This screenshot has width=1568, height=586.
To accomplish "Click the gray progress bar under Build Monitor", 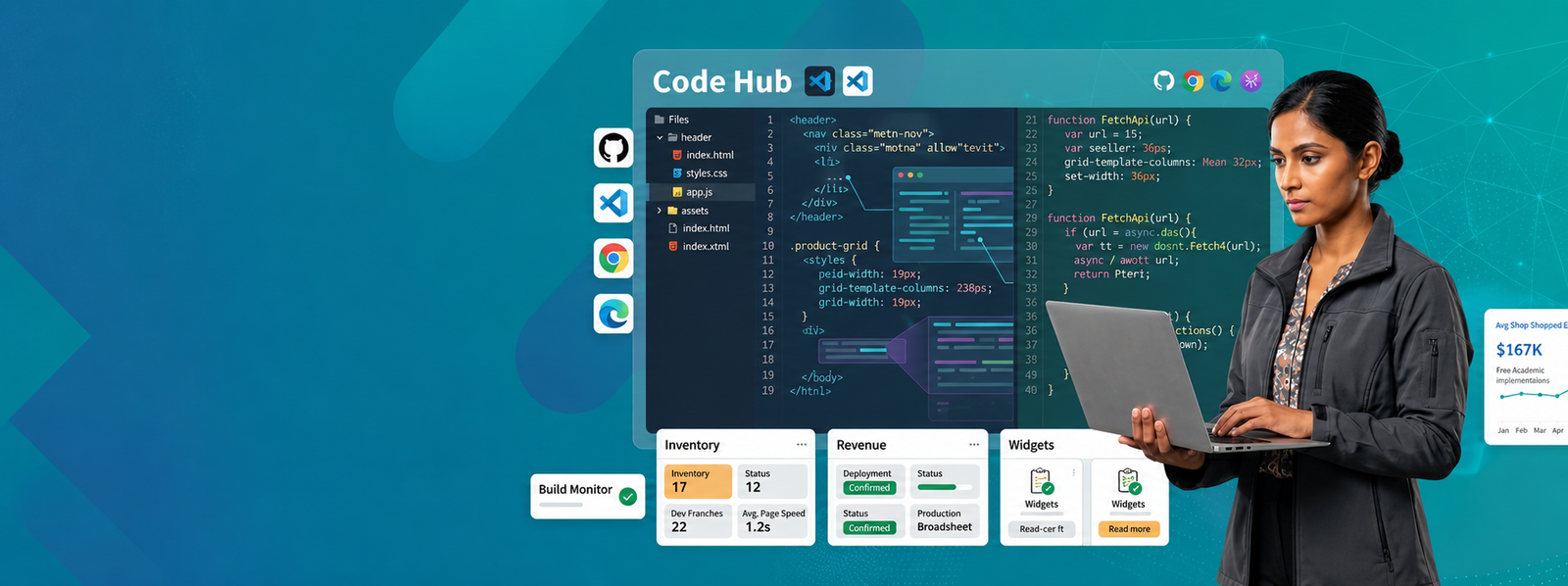I will tap(561, 505).
